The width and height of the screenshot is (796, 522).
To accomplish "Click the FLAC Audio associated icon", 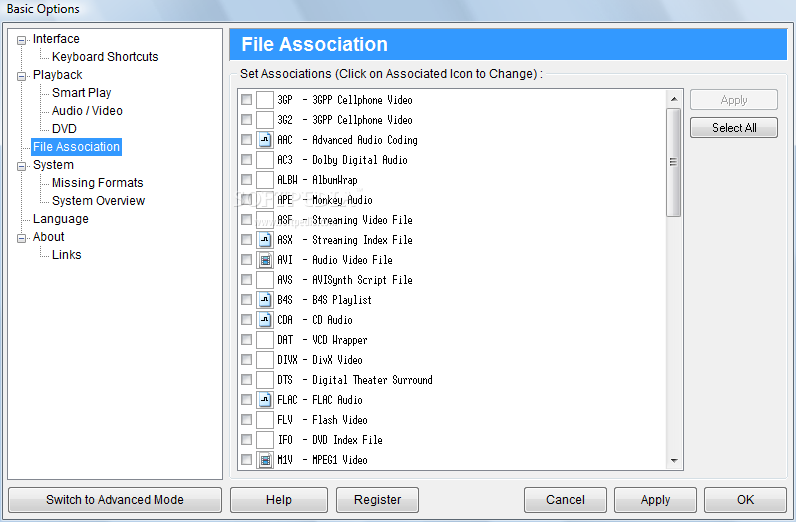I will (x=265, y=400).
